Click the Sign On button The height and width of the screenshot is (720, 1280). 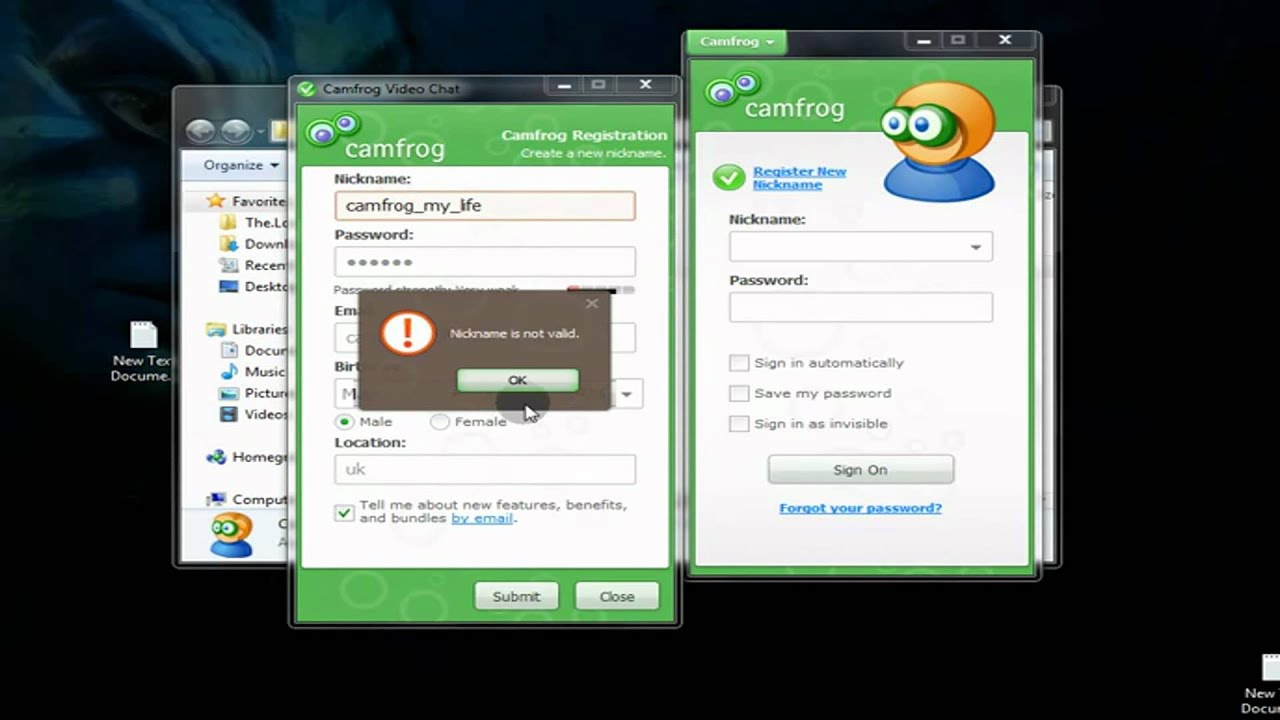click(861, 470)
